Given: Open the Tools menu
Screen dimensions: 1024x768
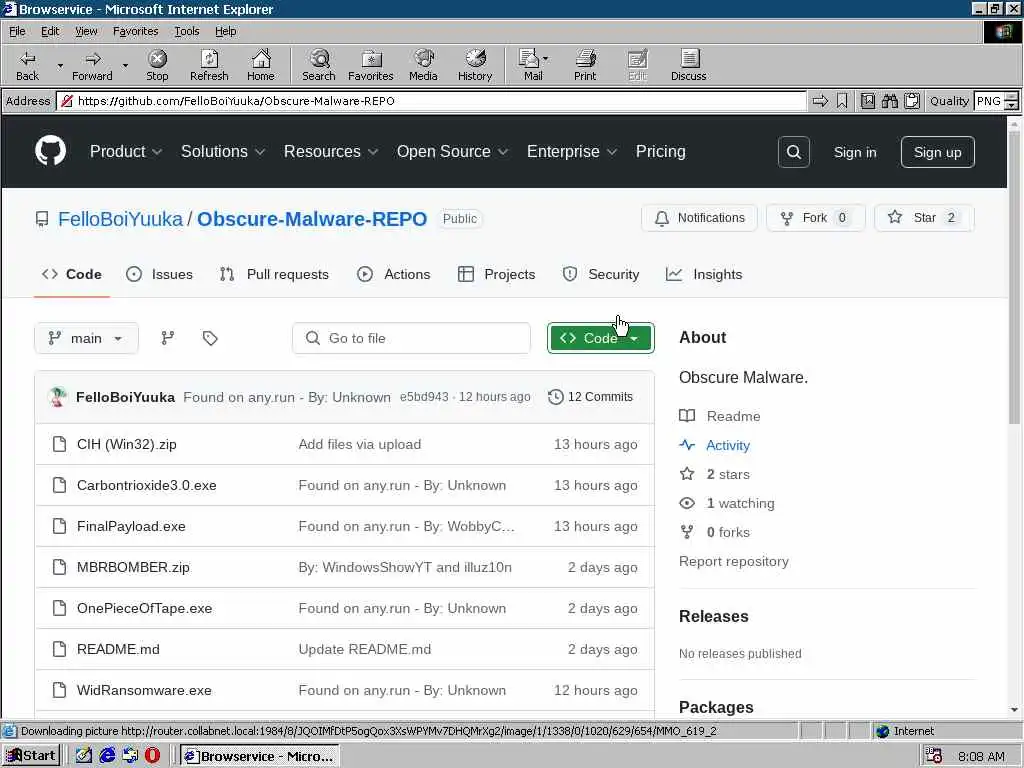Looking at the screenshot, I should [186, 31].
